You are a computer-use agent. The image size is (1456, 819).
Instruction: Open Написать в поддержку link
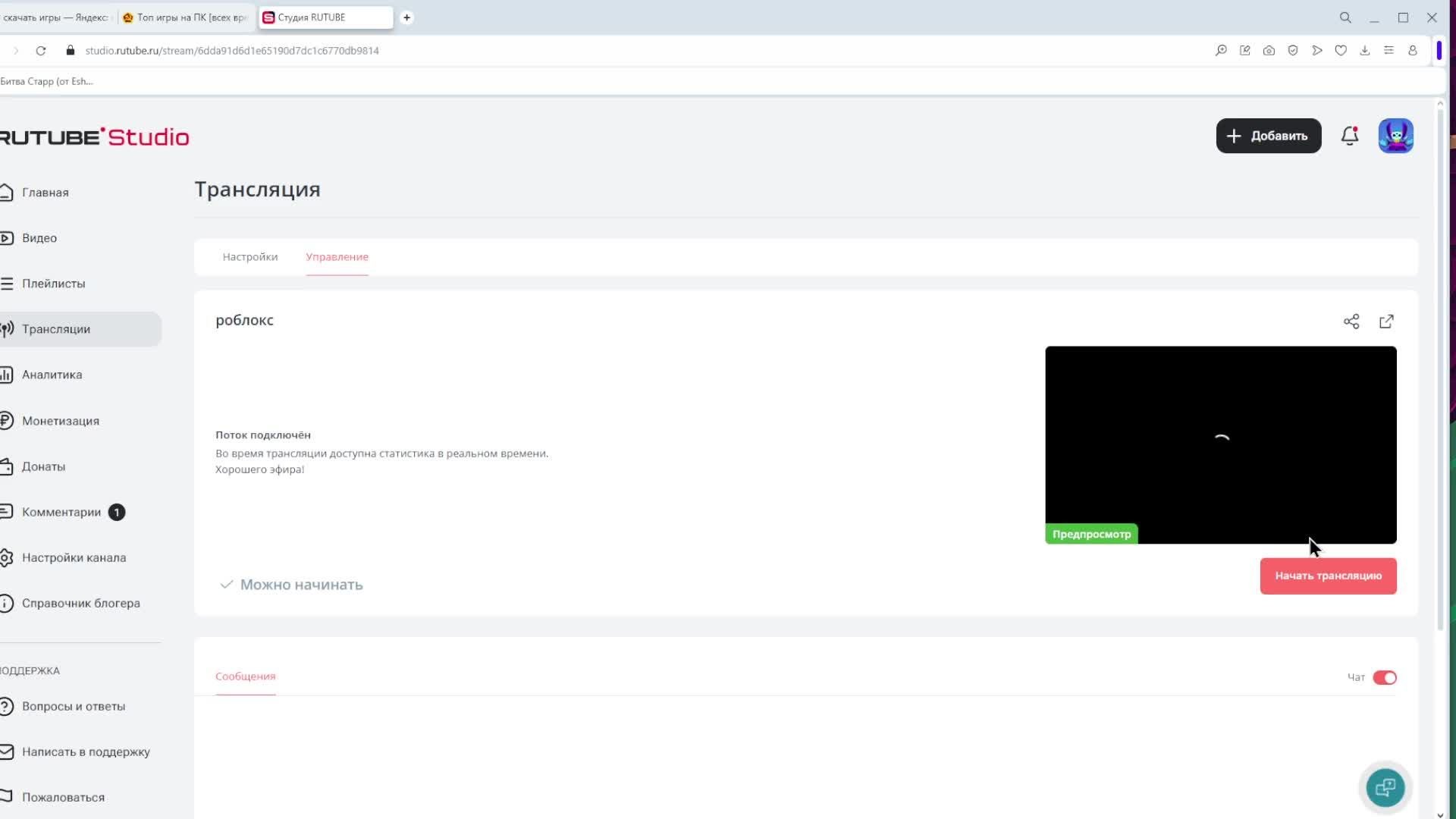click(86, 752)
